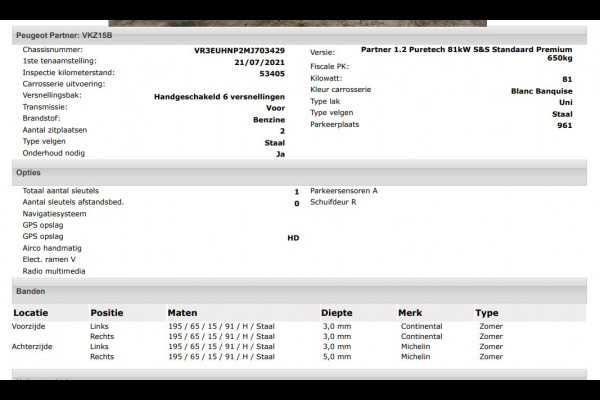Viewport: 600px width, 400px height.
Task: Click the Parkeerplaats value 961
Action: [x=564, y=126]
